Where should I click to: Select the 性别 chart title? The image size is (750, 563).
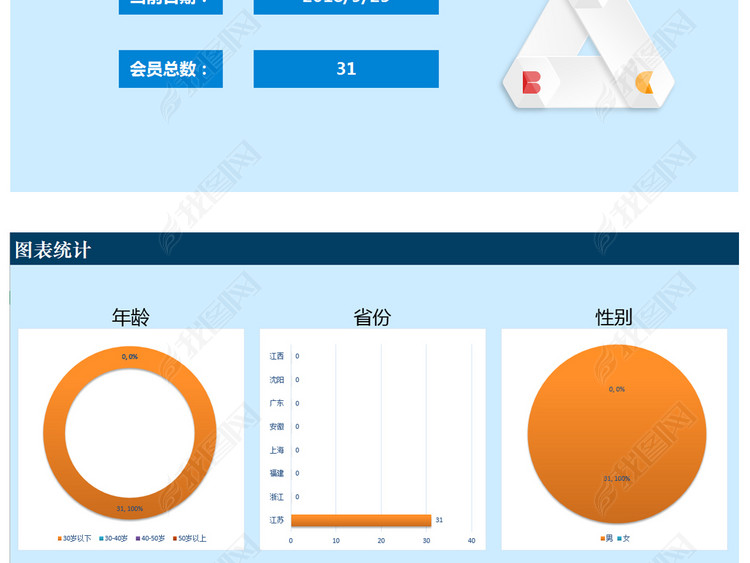(x=614, y=317)
